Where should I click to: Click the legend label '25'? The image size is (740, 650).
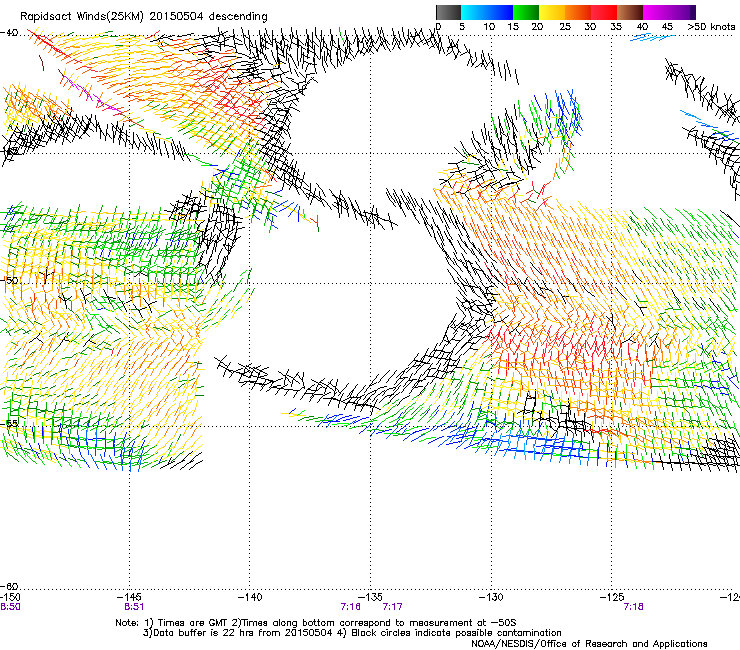pyautogui.click(x=565, y=26)
